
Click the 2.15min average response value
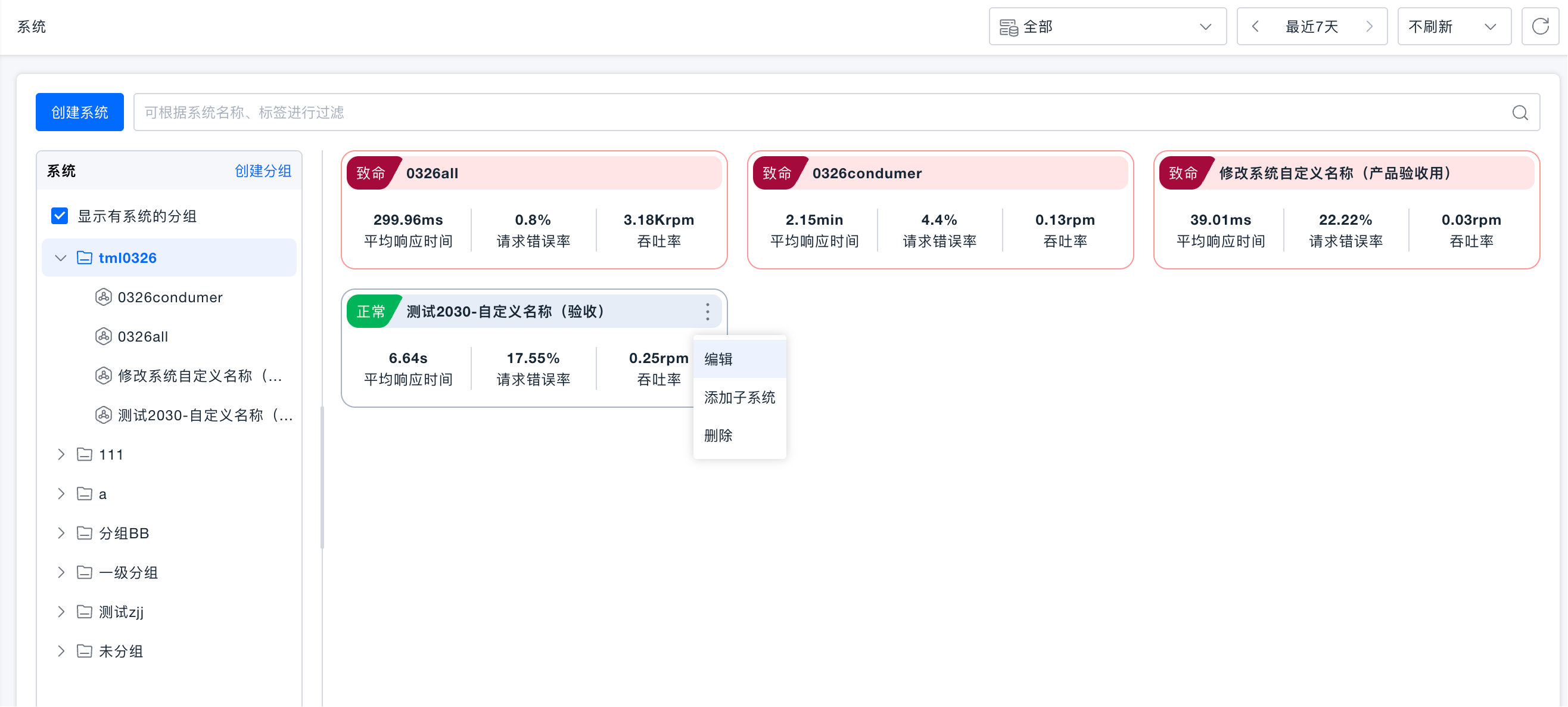814,220
